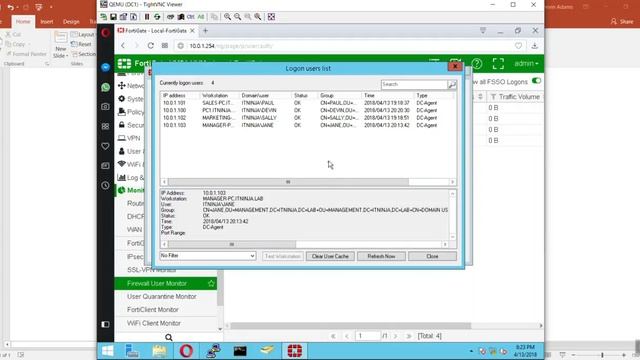Click the IP address column header
640x360 pixels.
point(180,96)
